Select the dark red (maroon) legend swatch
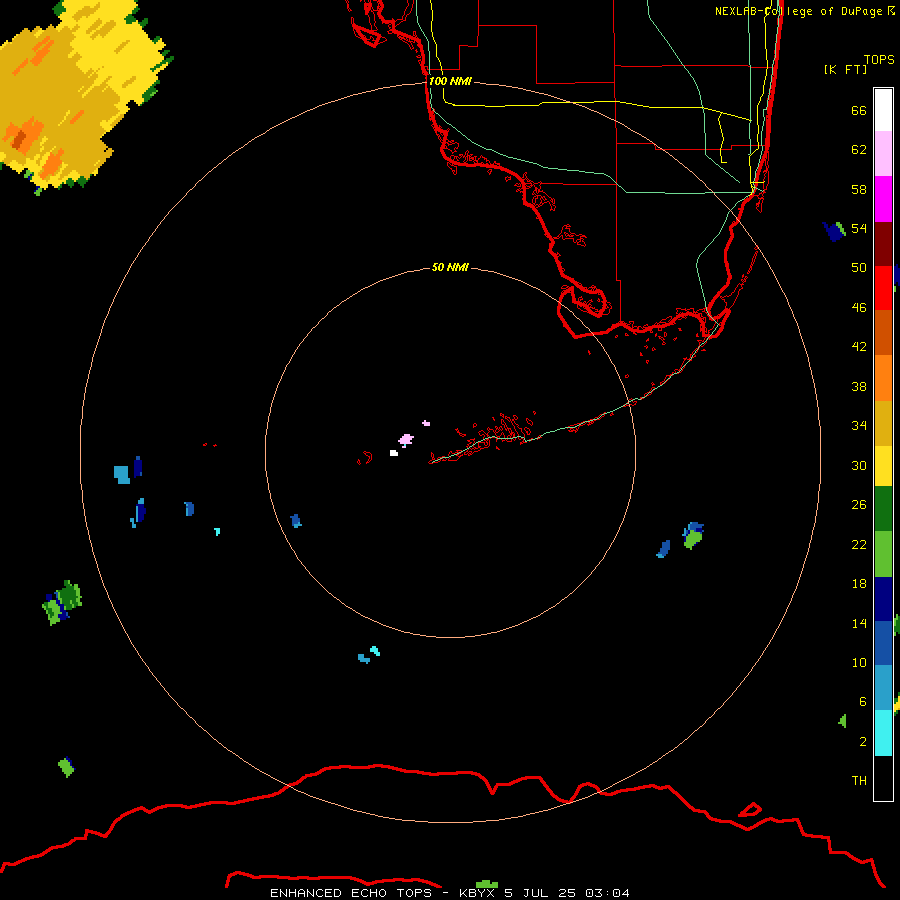This screenshot has width=900, height=900. pyautogui.click(x=883, y=244)
